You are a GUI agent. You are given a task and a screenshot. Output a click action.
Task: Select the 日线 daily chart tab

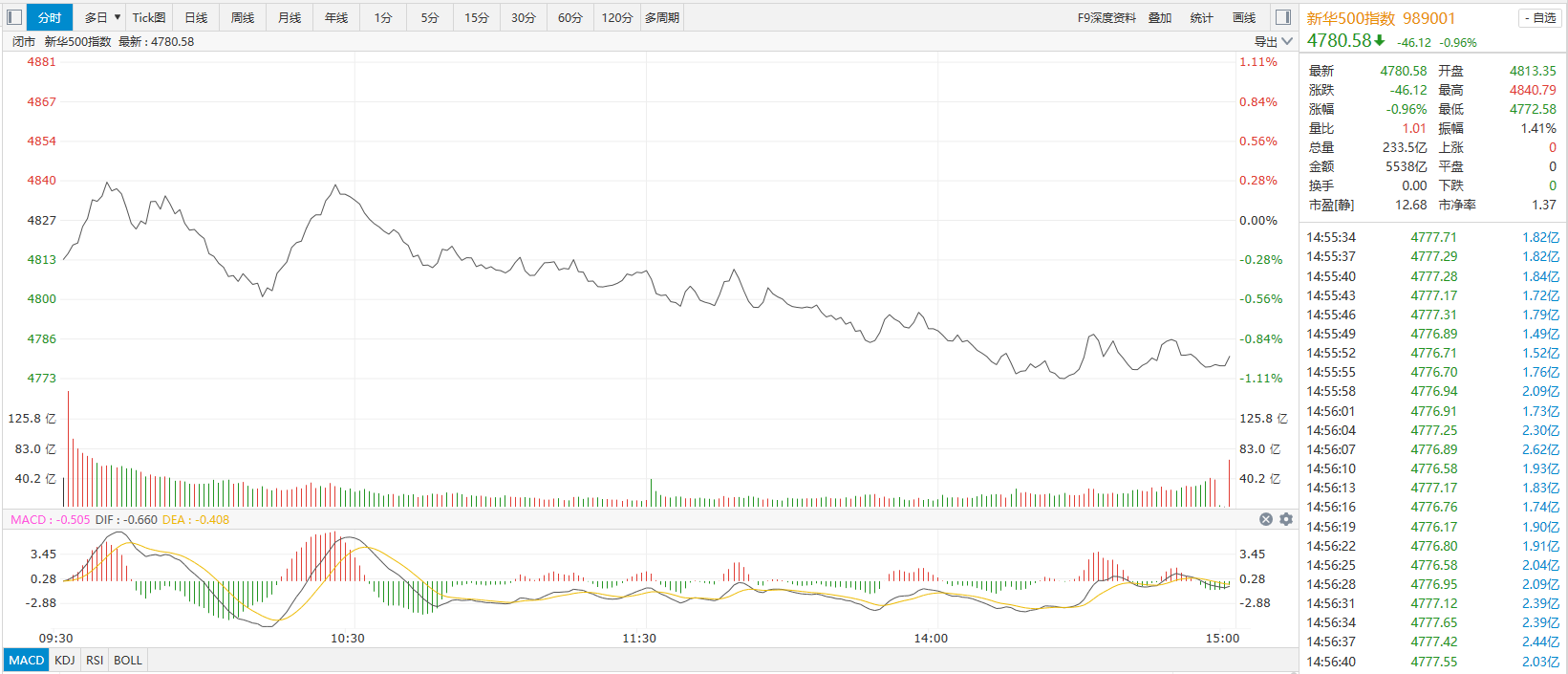pyautogui.click(x=196, y=17)
